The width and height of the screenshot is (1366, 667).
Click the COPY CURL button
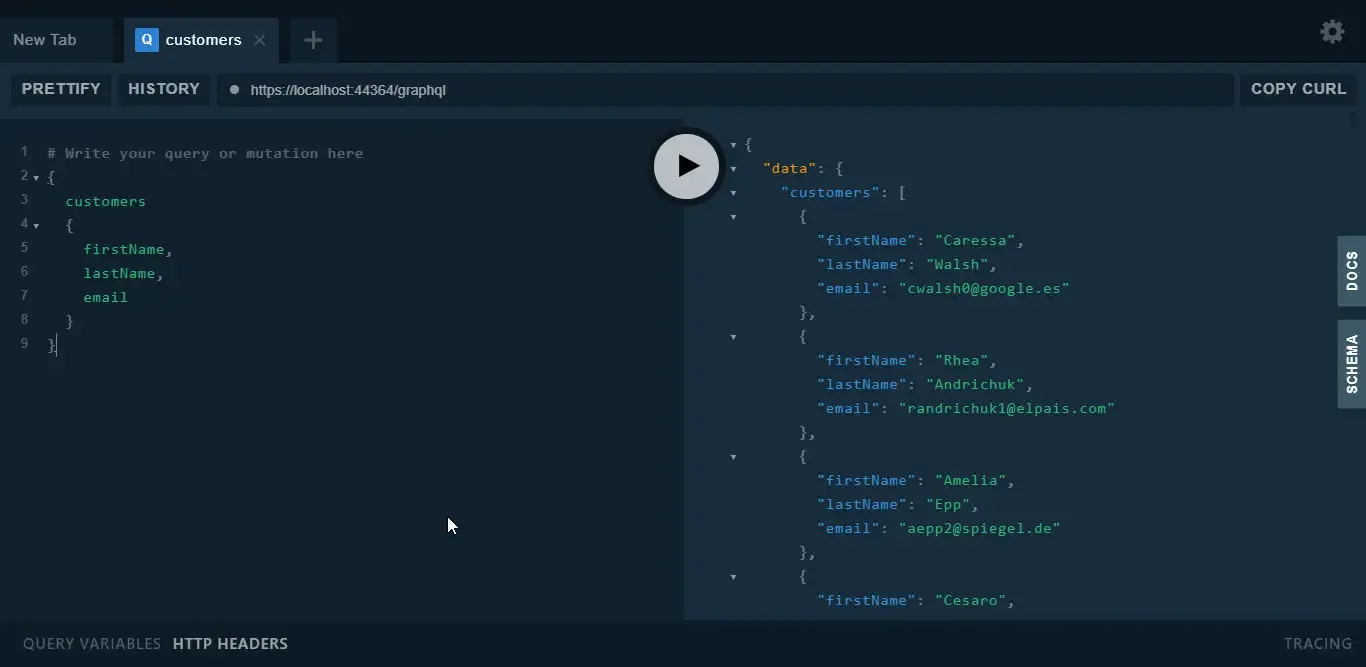[x=1299, y=89]
